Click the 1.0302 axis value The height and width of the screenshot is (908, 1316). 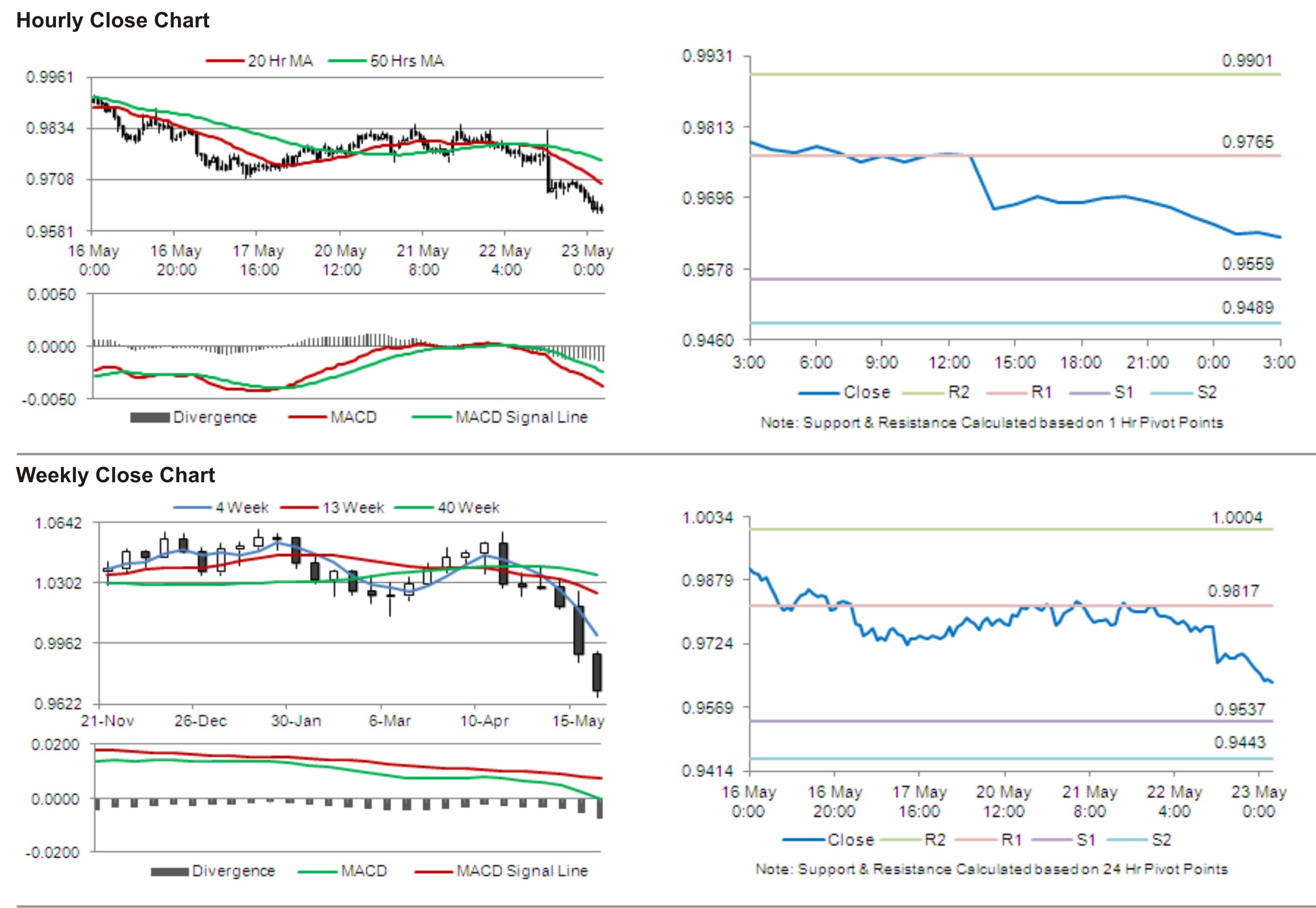(58, 583)
